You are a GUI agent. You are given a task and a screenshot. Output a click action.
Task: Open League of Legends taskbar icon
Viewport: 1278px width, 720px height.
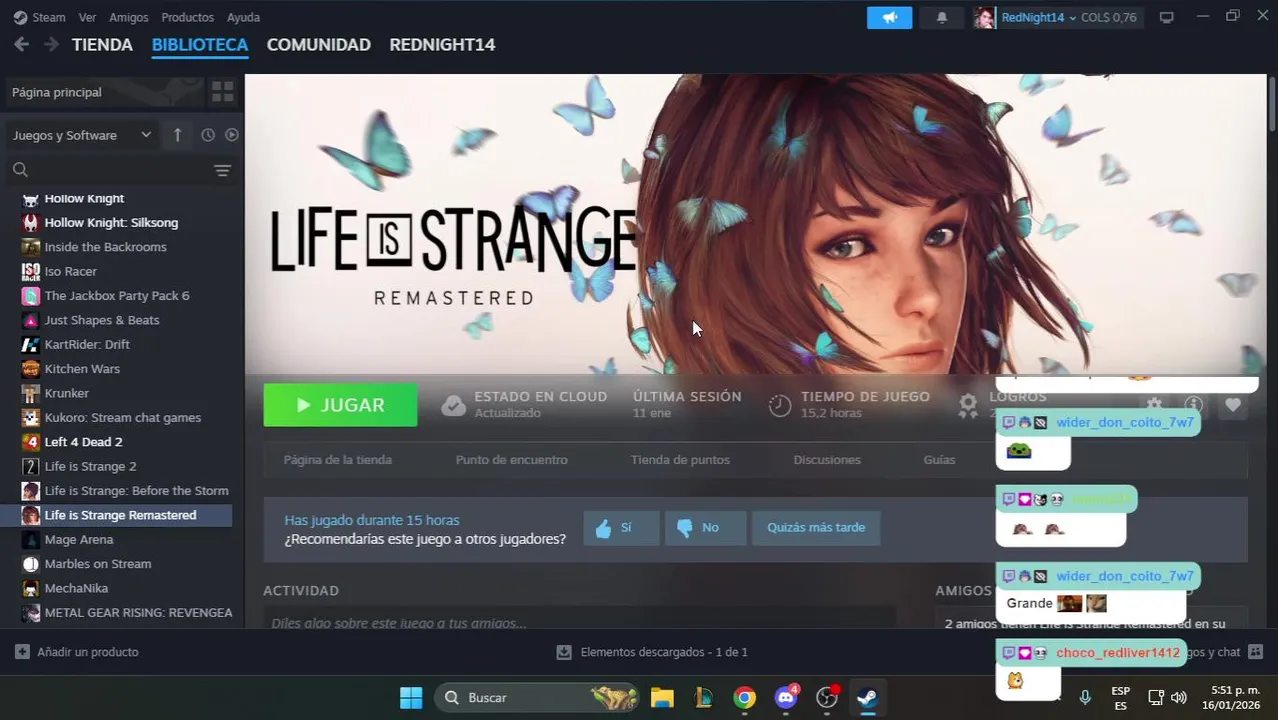click(703, 697)
